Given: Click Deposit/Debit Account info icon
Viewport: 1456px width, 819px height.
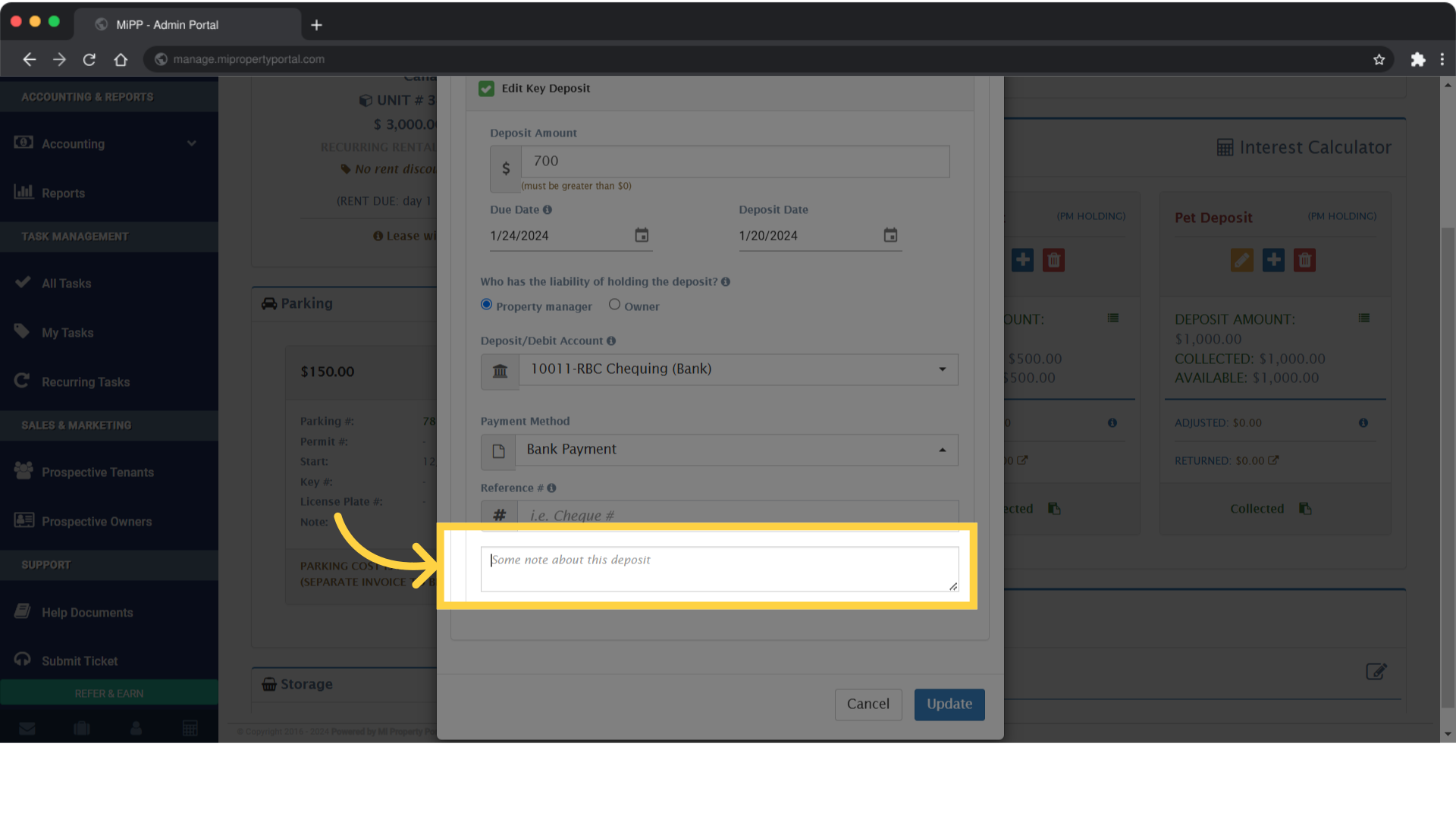Looking at the screenshot, I should pos(611,341).
